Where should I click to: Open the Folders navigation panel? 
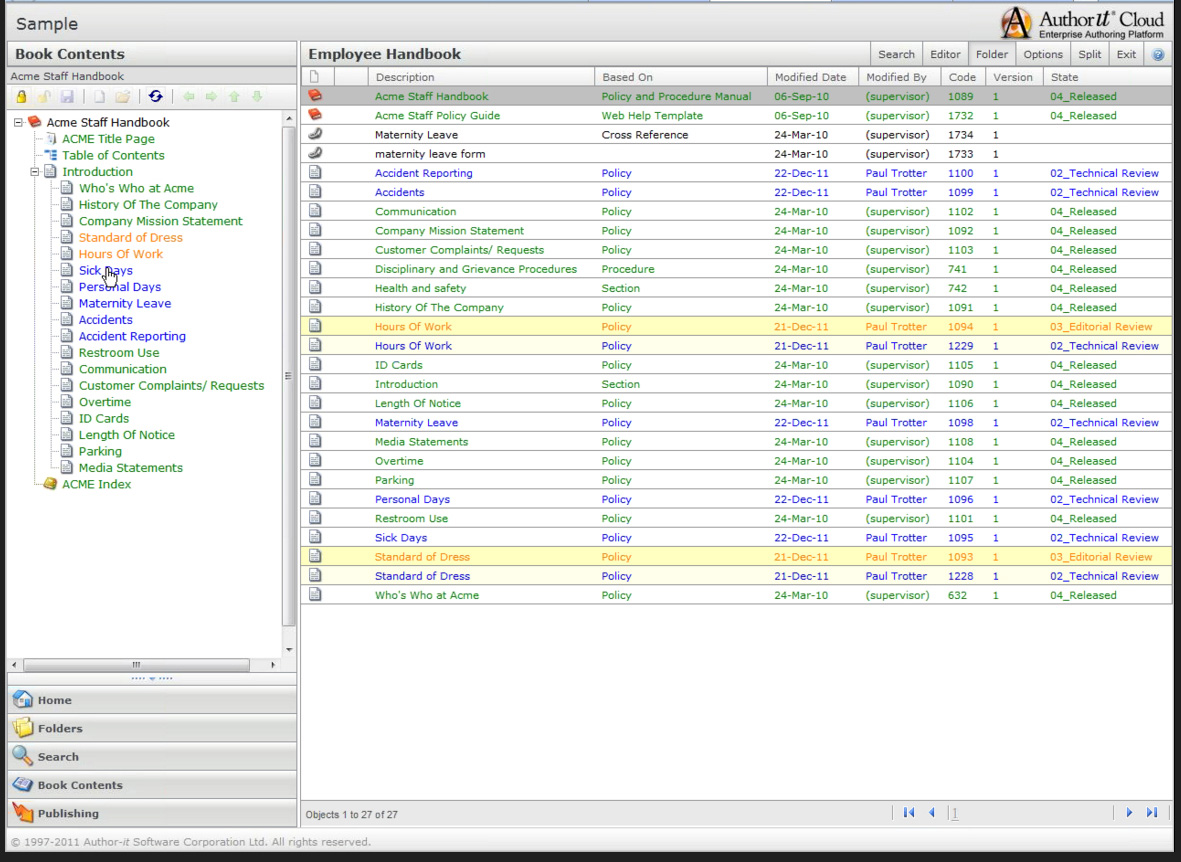151,729
